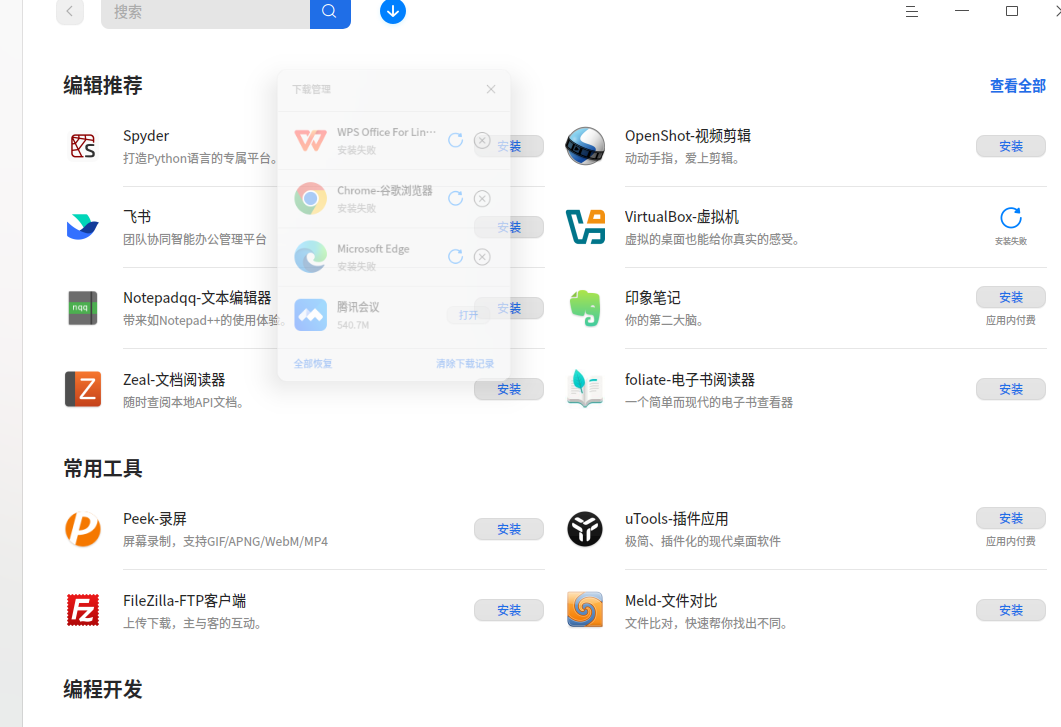Open 查看全部 for 编辑推荐
The image size is (1061, 727).
pyautogui.click(x=1018, y=86)
